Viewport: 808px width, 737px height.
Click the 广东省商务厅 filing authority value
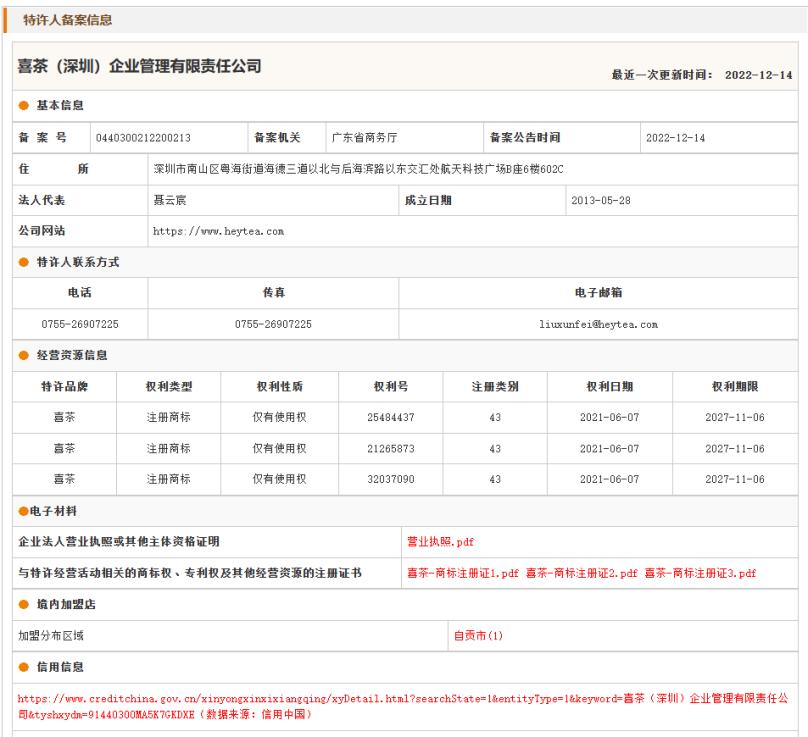click(x=364, y=138)
